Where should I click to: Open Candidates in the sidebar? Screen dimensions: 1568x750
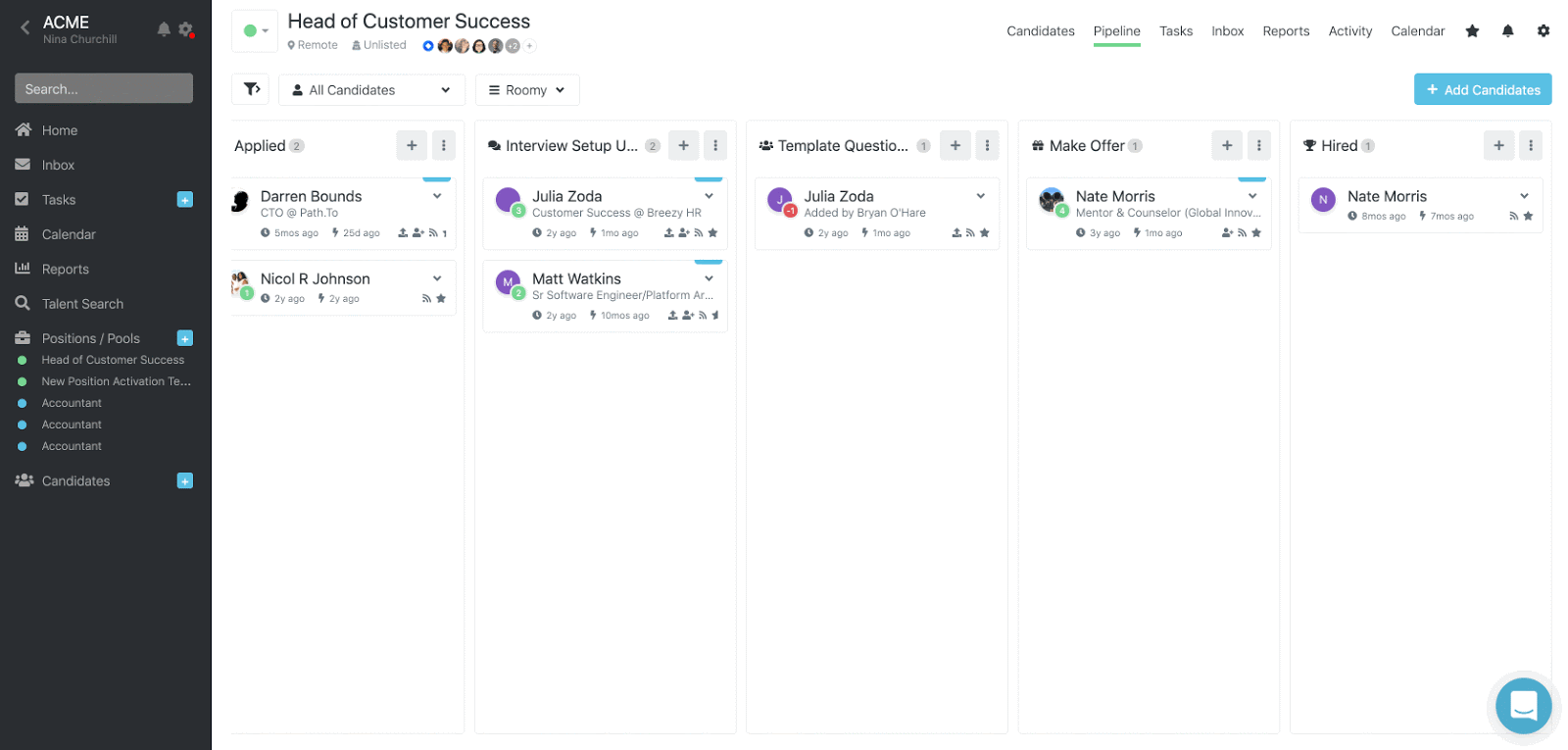(75, 480)
